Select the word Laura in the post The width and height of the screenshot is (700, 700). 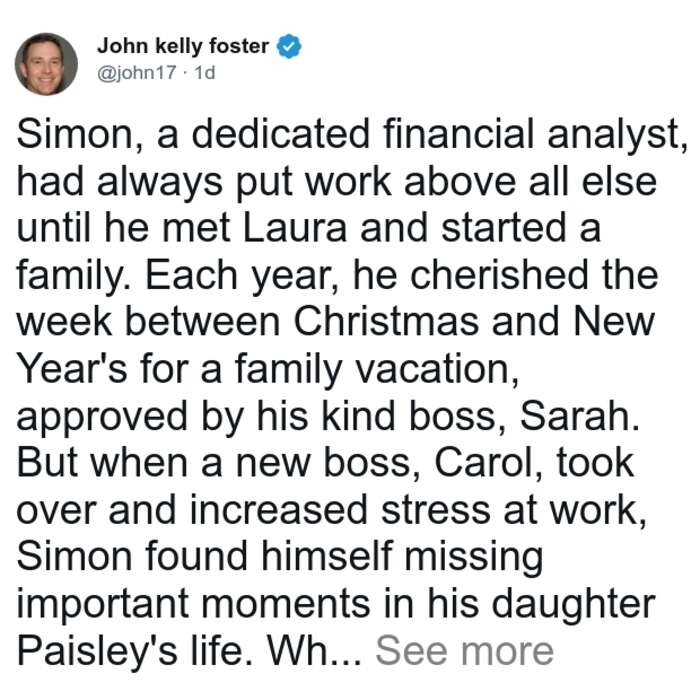click(x=295, y=228)
